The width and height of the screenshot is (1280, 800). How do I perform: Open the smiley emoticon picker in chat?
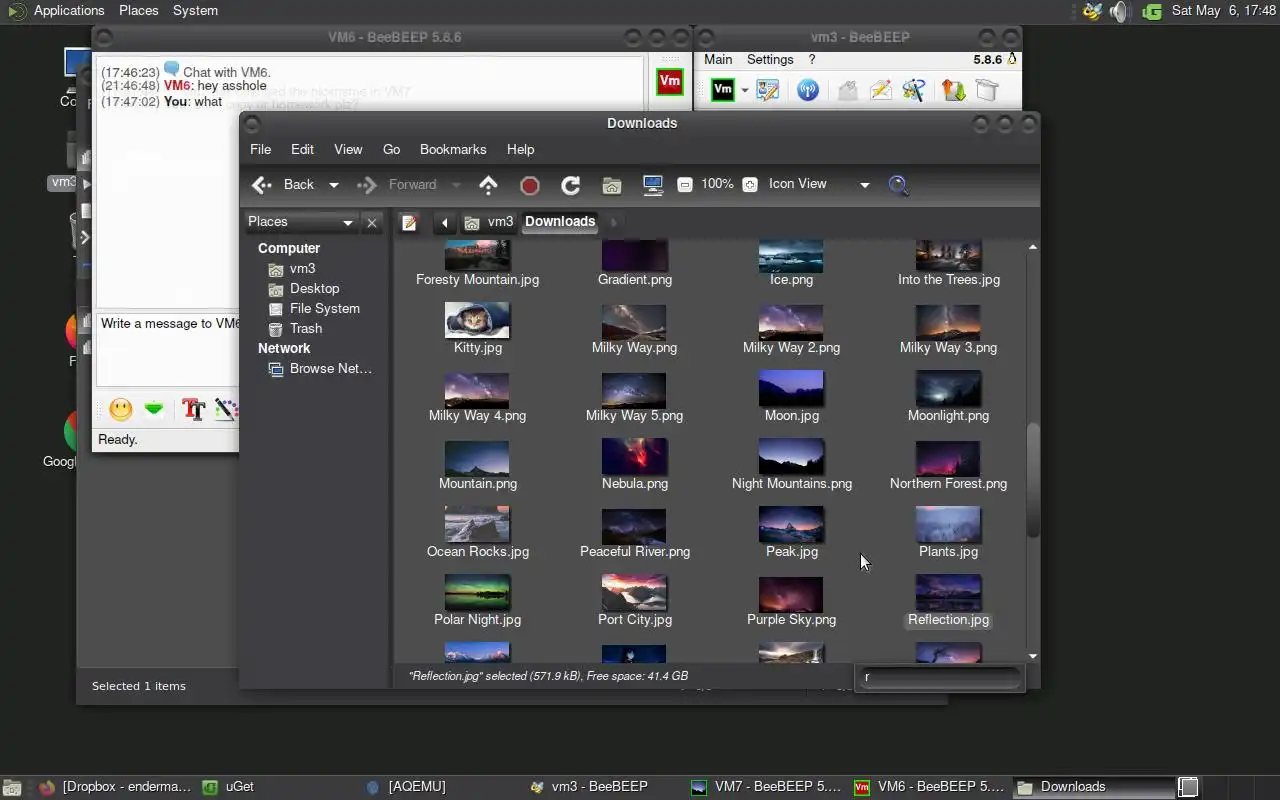click(121, 409)
